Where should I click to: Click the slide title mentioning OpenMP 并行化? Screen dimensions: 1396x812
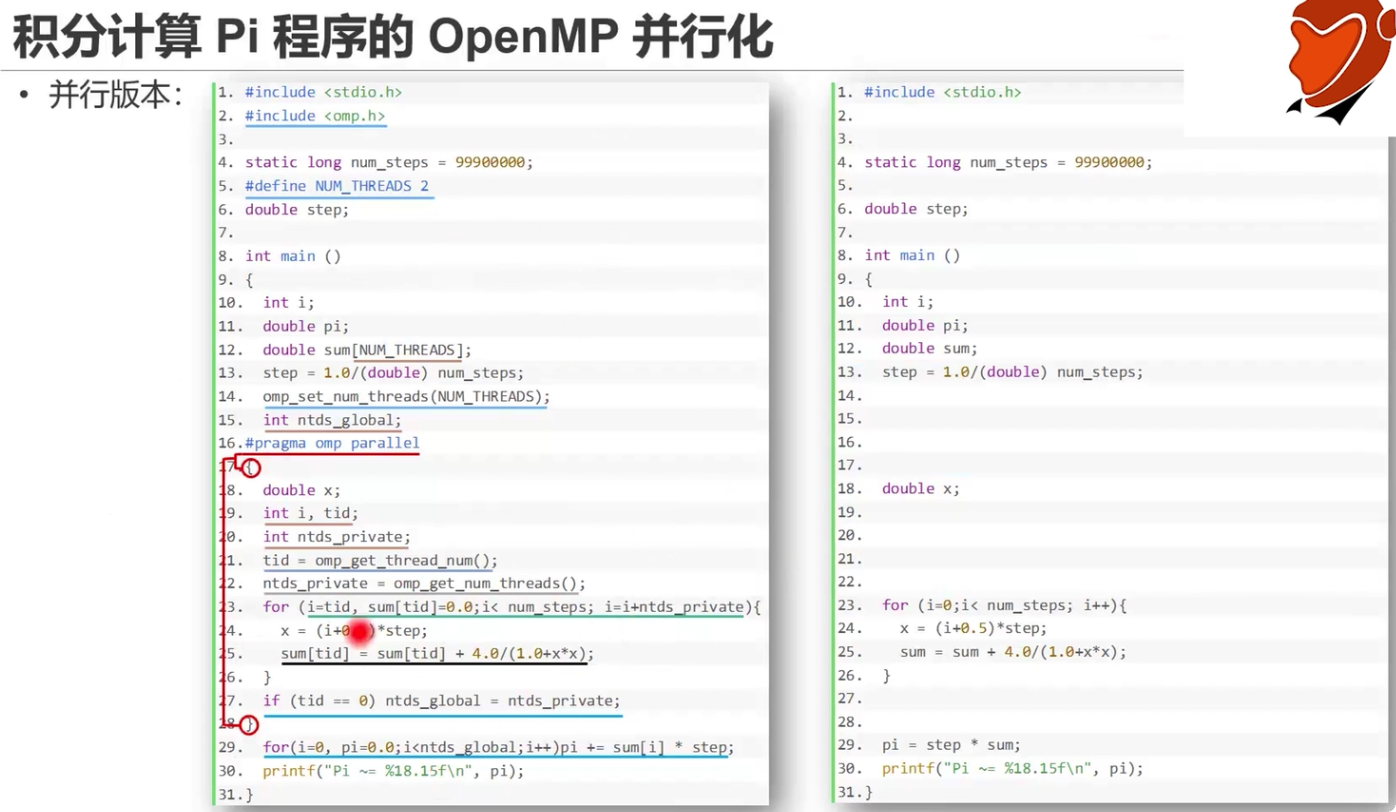(x=392, y=37)
